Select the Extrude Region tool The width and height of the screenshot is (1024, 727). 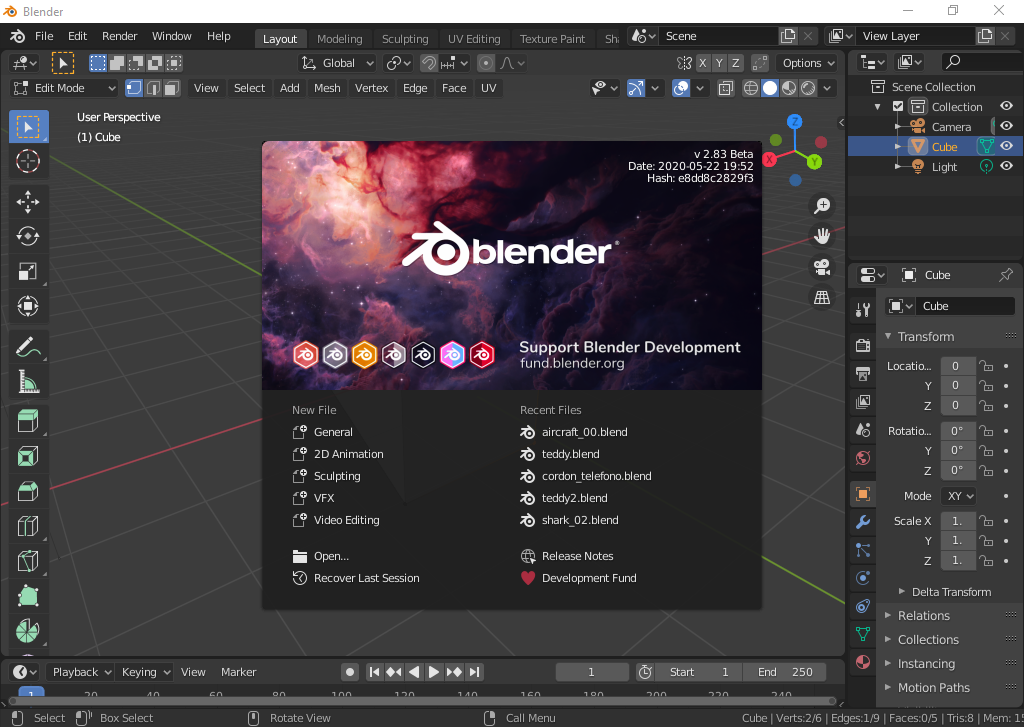(x=27, y=422)
